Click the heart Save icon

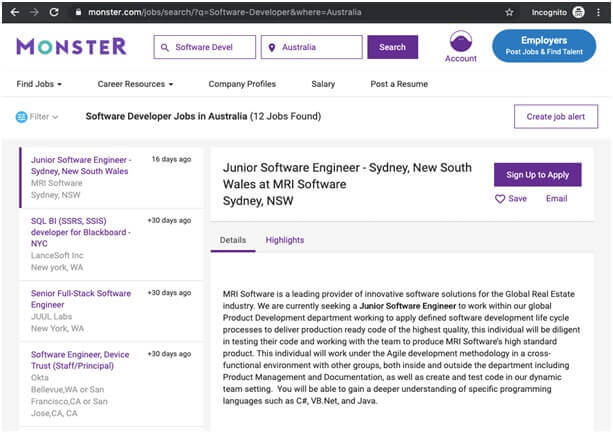tap(500, 199)
